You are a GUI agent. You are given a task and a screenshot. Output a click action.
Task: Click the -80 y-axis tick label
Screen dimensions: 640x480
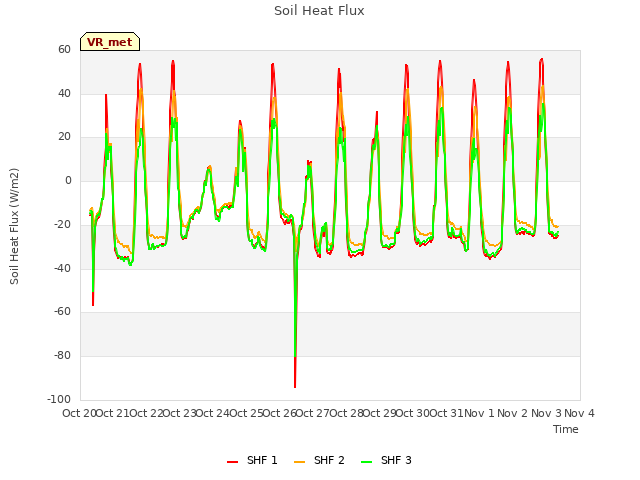point(62,356)
